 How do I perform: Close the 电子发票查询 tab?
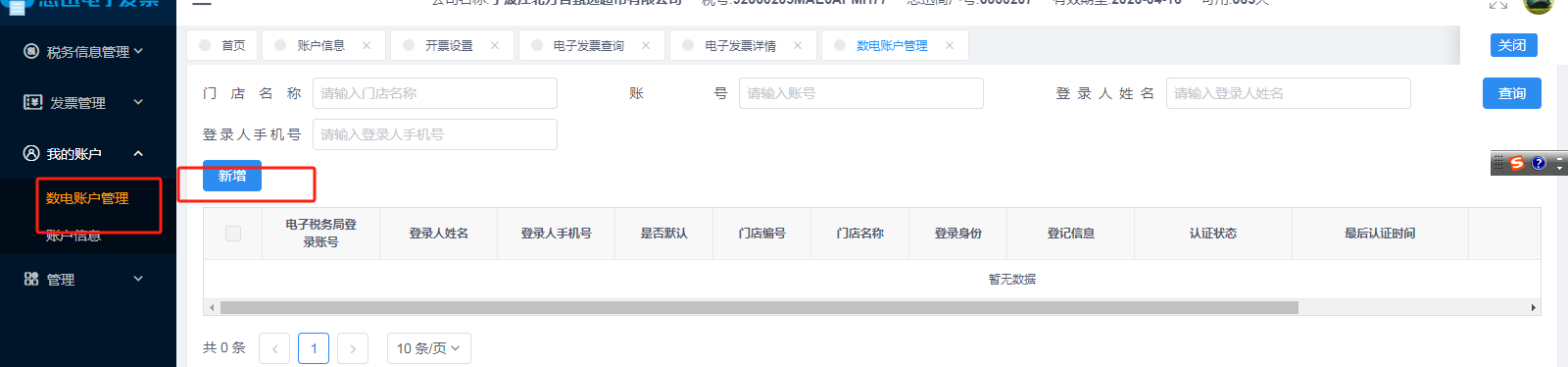(x=646, y=45)
